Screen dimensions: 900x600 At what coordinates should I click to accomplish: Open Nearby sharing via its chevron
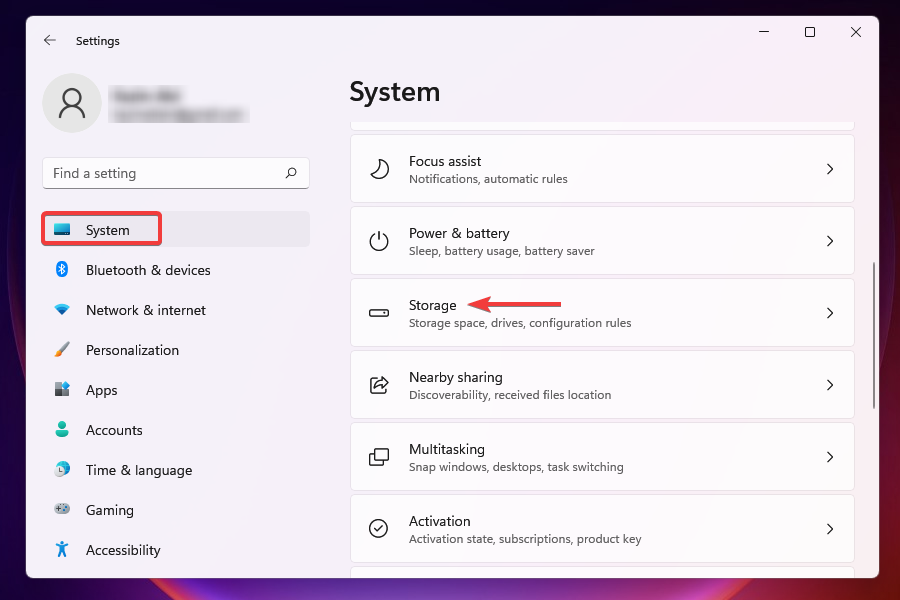(830, 385)
